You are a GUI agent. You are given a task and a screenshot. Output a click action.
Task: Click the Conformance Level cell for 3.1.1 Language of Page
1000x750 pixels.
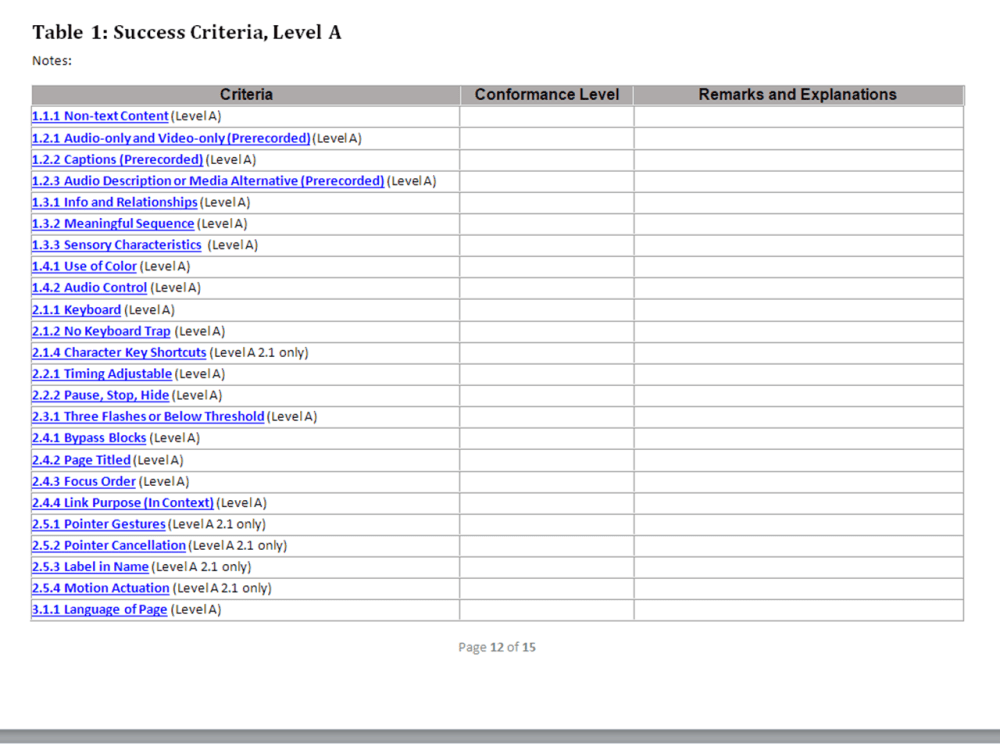coord(547,610)
